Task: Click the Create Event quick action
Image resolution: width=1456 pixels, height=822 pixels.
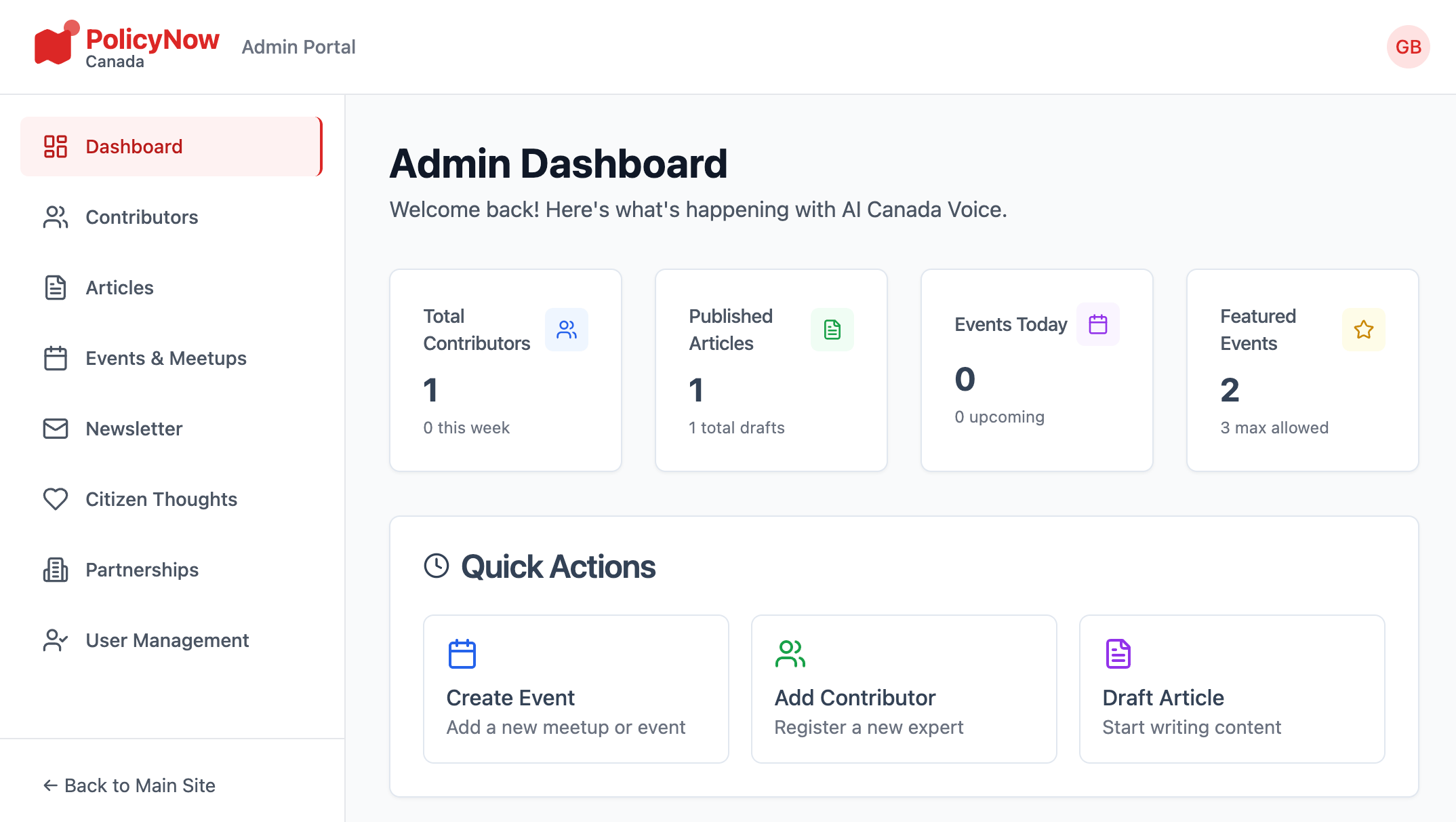Action: (575, 688)
